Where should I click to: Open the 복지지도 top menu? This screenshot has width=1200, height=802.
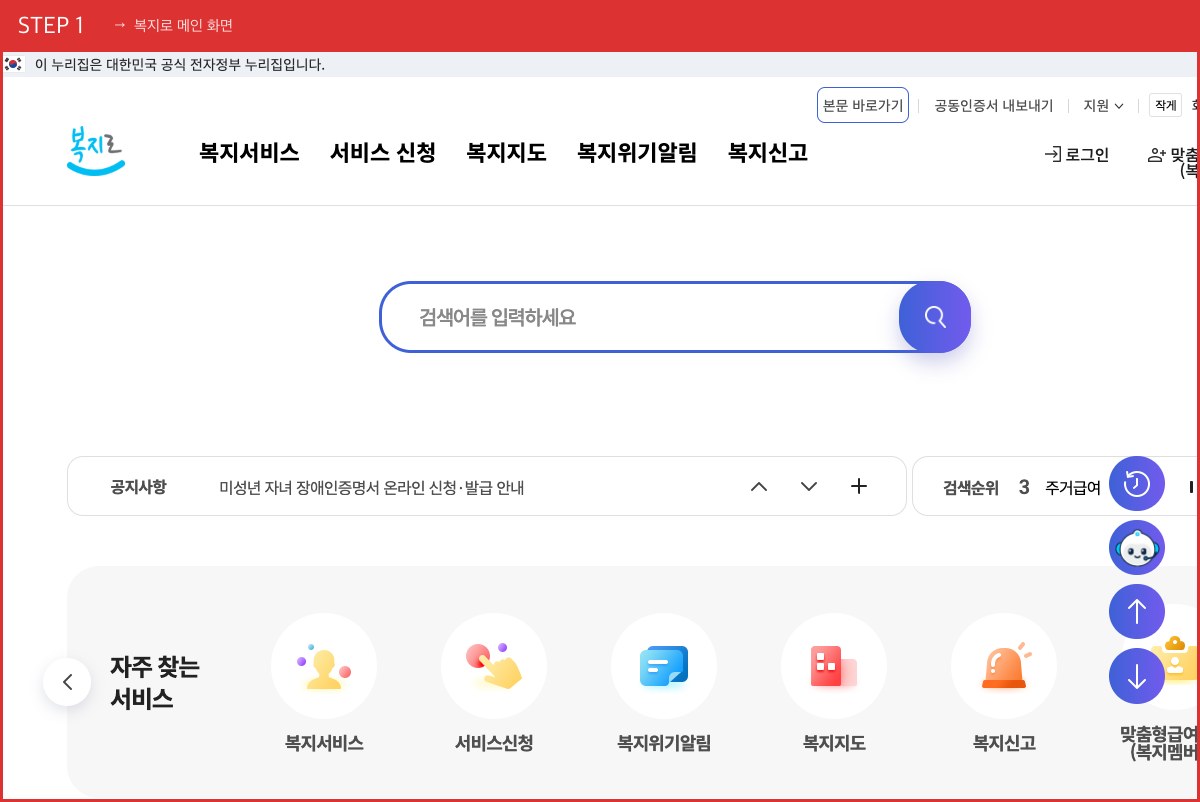pos(506,153)
